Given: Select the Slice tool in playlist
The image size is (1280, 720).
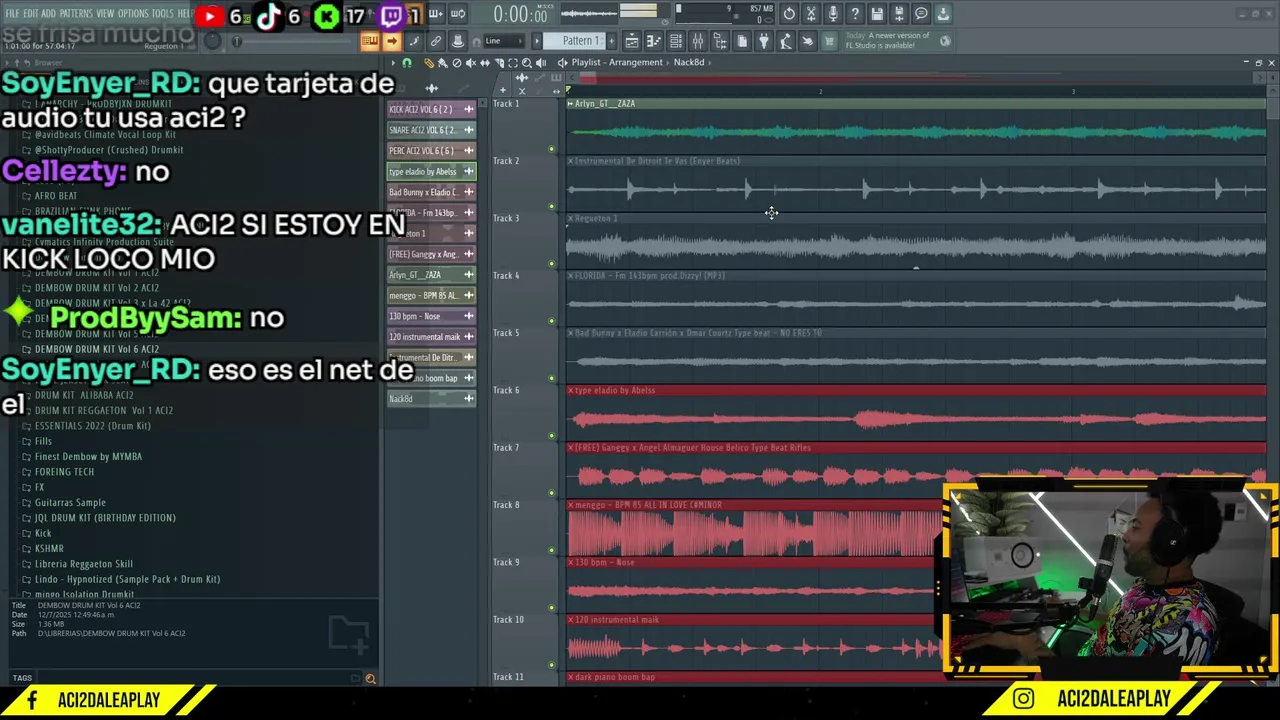Looking at the screenshot, I should 499,63.
